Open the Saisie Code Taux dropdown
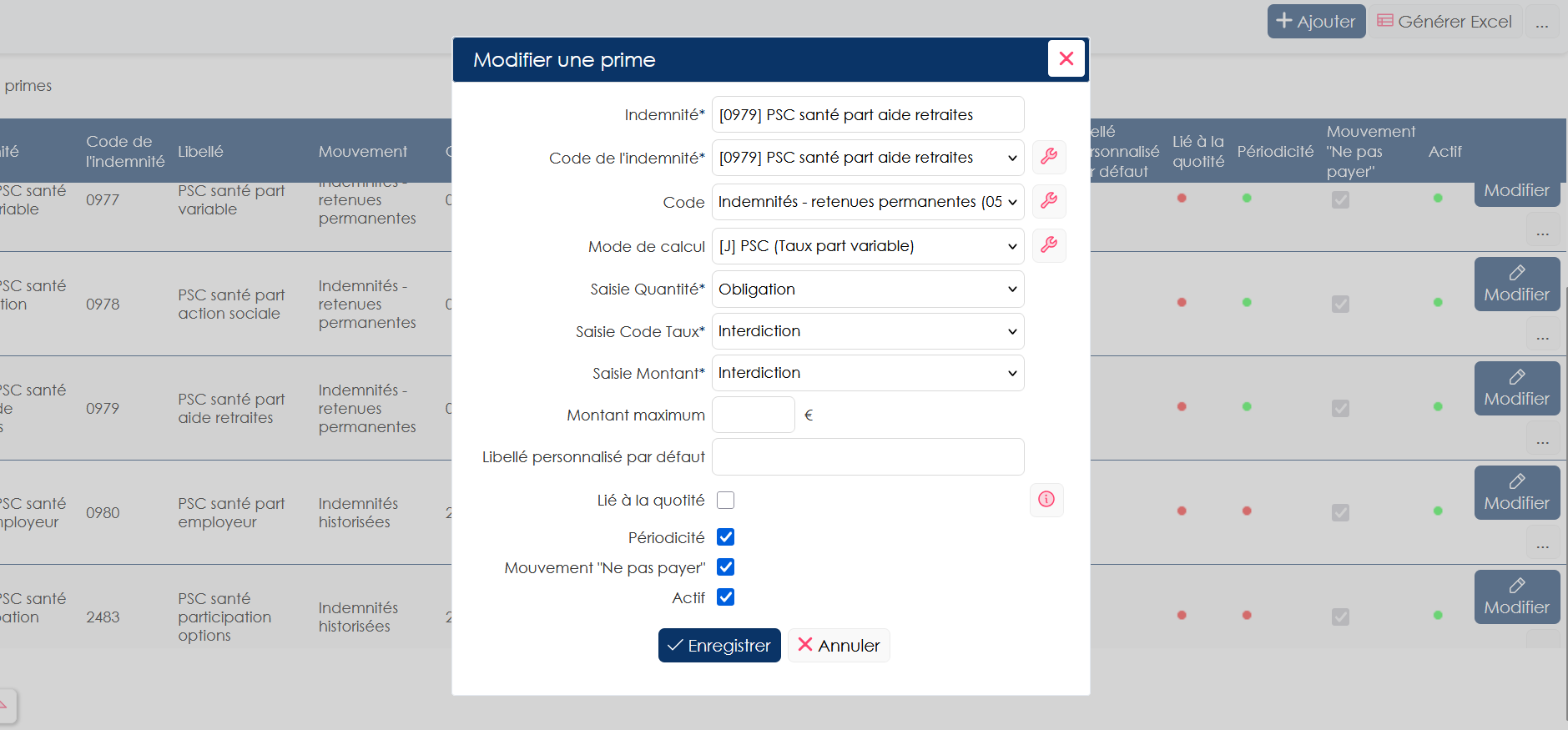Image resolution: width=1568 pixels, height=730 pixels. 868,331
